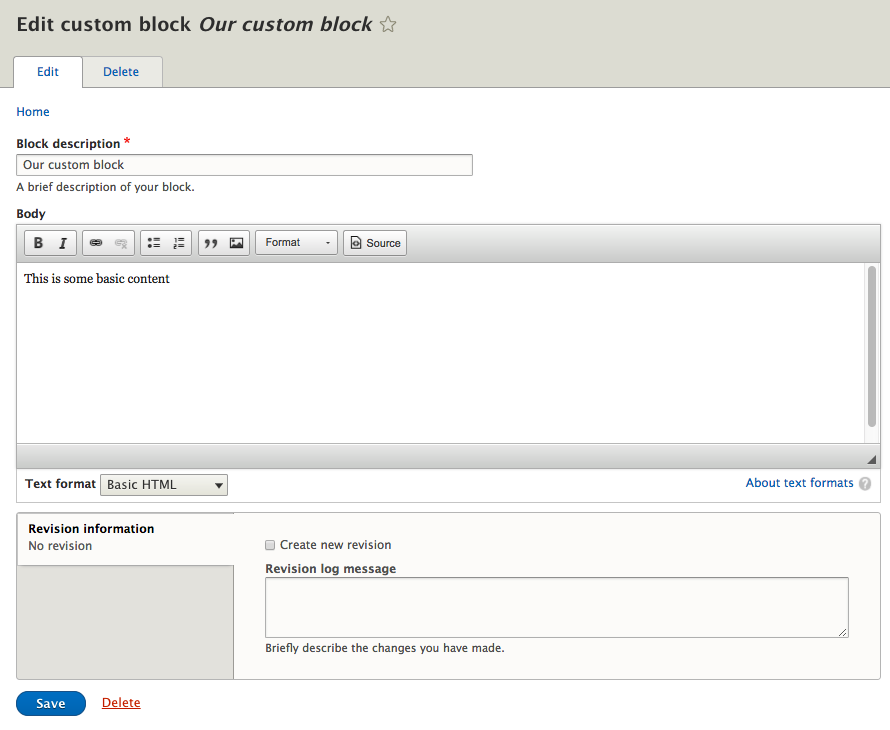Enable the Create new revision checkbox

click(x=270, y=545)
